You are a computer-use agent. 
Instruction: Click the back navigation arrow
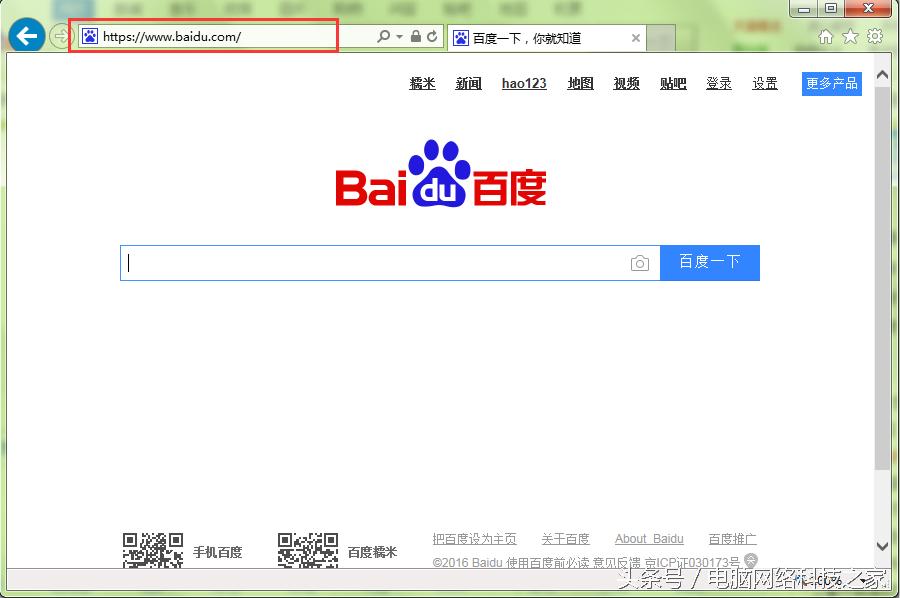[x=26, y=35]
